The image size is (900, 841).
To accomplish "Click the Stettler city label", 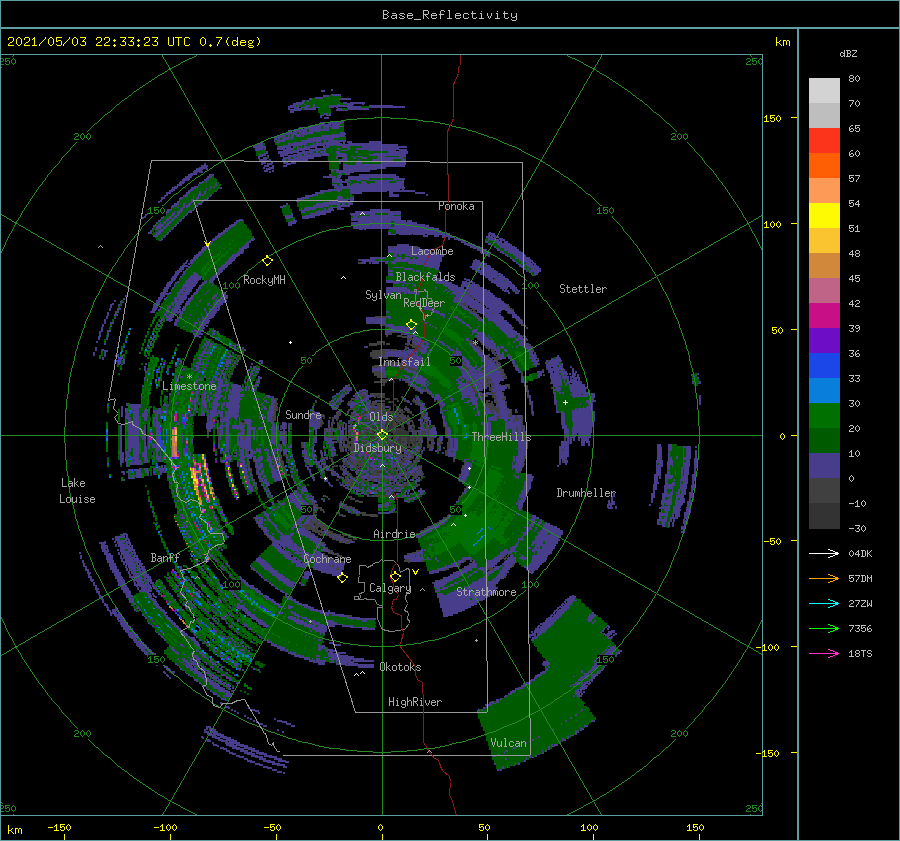I will 583,289.
